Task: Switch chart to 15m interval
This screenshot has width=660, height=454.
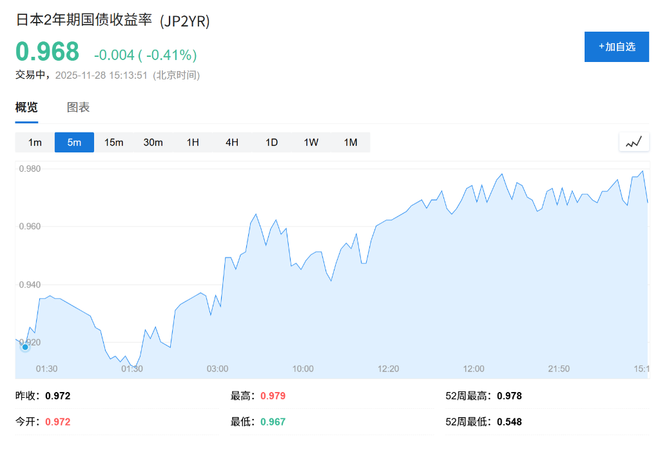Action: [x=113, y=142]
